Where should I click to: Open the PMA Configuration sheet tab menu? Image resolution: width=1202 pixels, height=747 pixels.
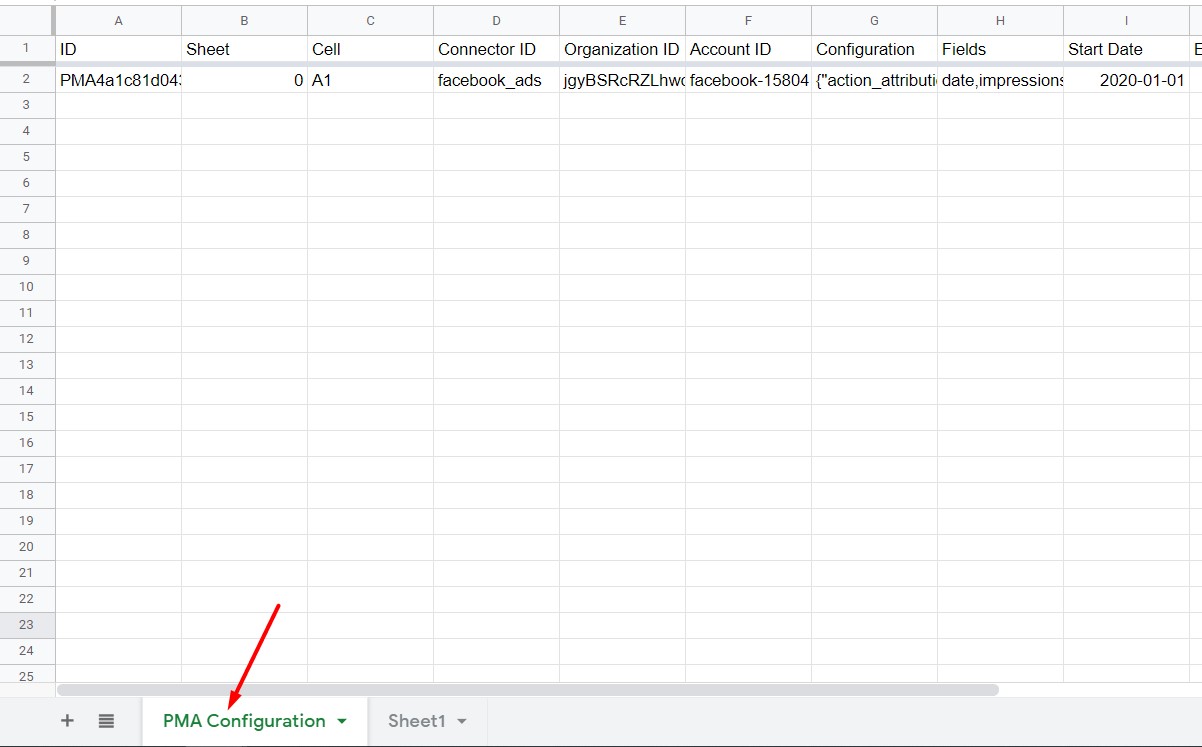point(341,720)
